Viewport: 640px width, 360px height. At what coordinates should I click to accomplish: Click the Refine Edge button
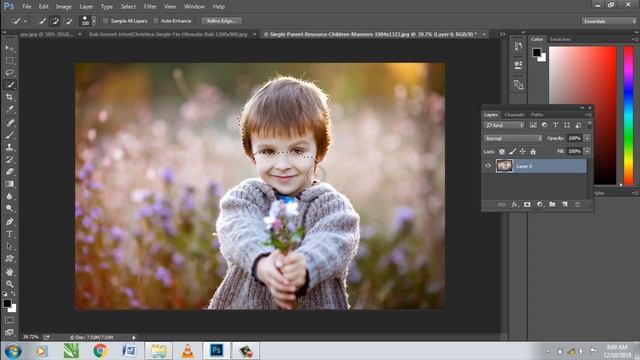click(222, 21)
